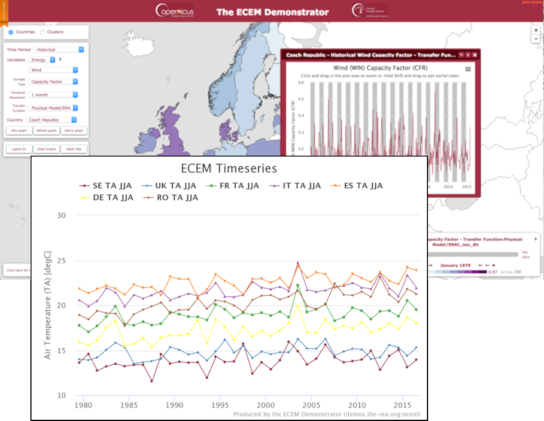
Task: Click the second arrow icon right of January 1979
Action: [487, 266]
